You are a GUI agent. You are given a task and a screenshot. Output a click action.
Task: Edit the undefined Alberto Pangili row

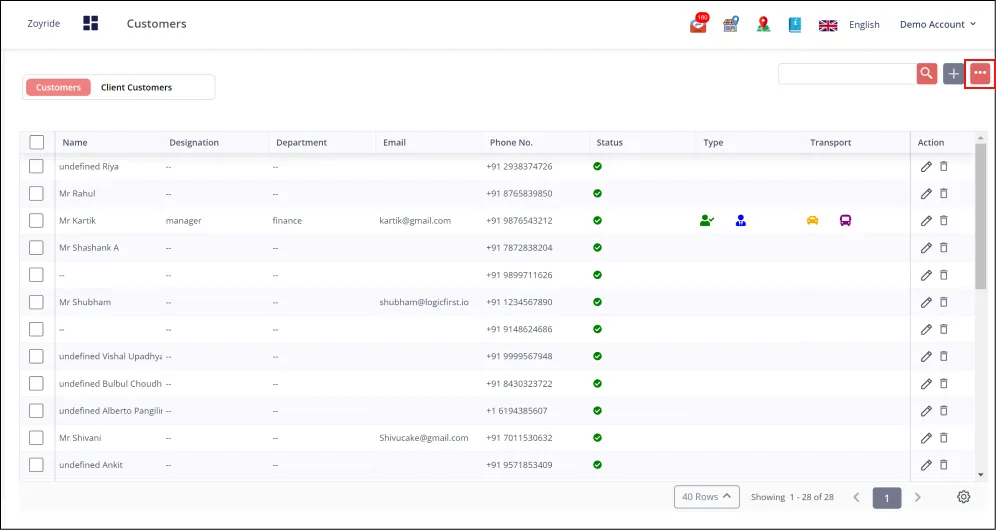click(x=926, y=411)
